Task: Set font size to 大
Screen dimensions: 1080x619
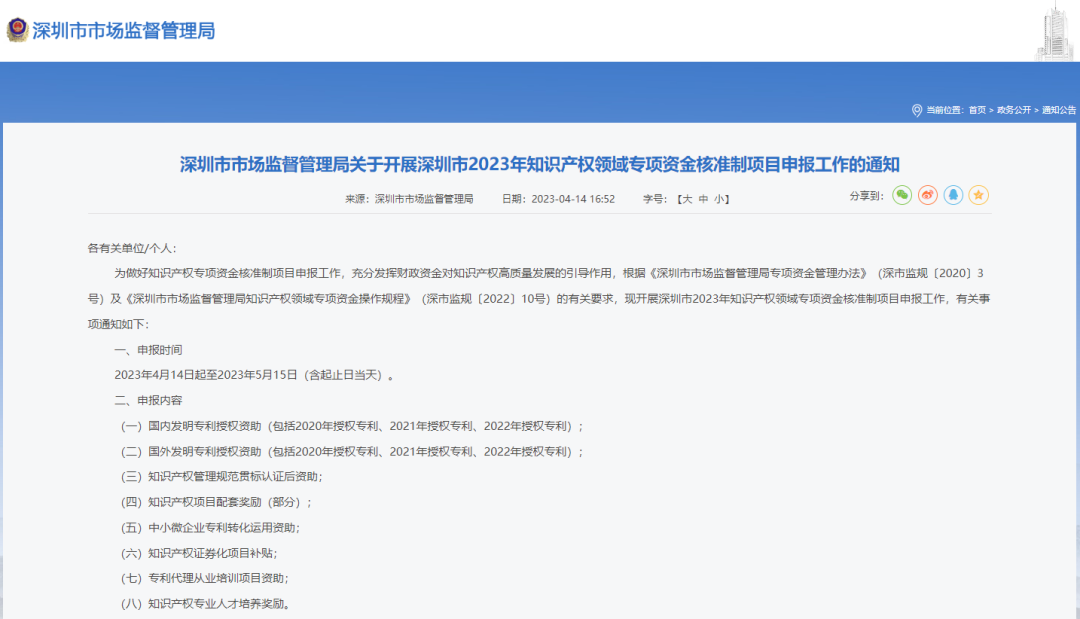Action: (687, 198)
